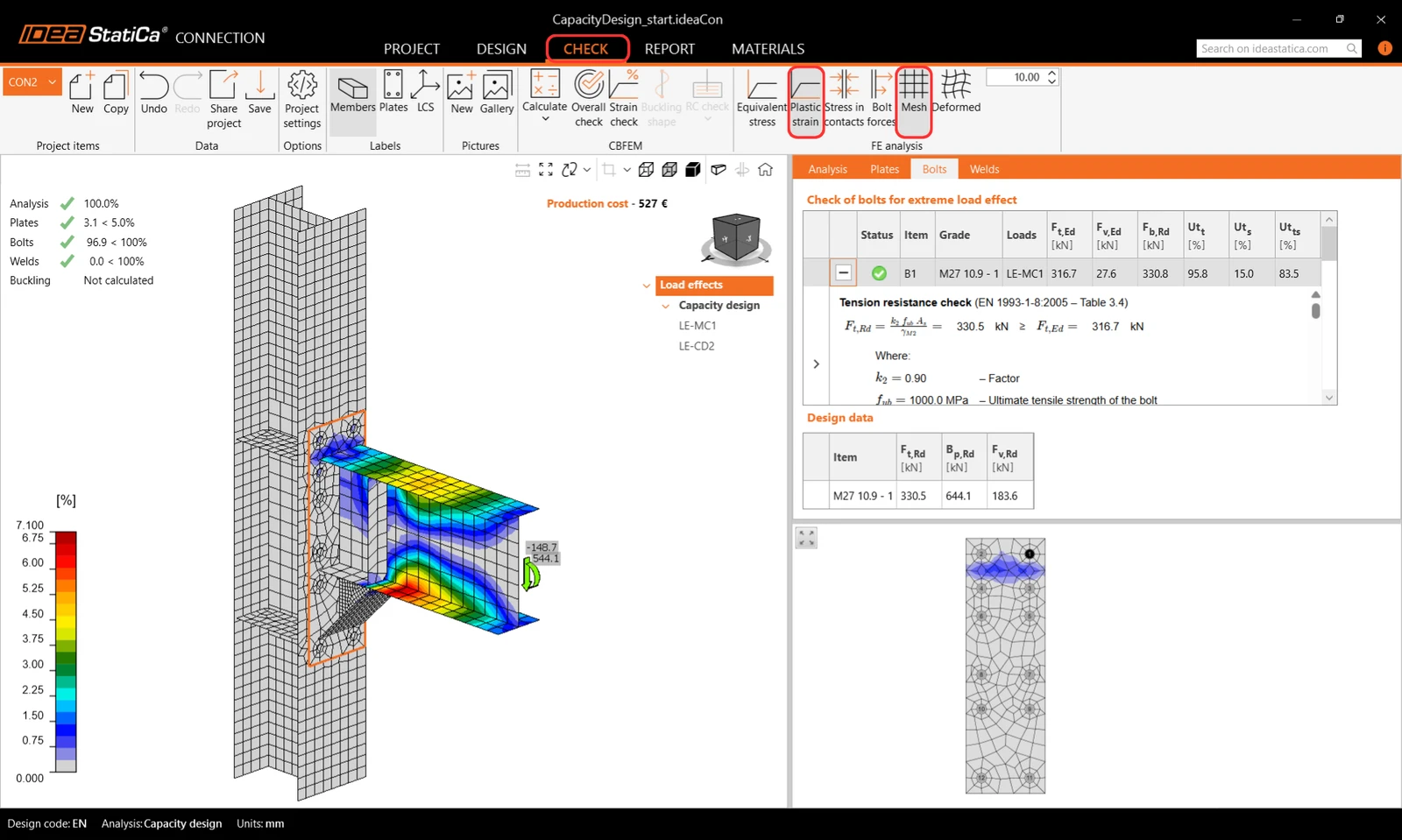Viewport: 1402px width, 840px height.
Task: Open the orange info icon
Action: coord(1384,48)
